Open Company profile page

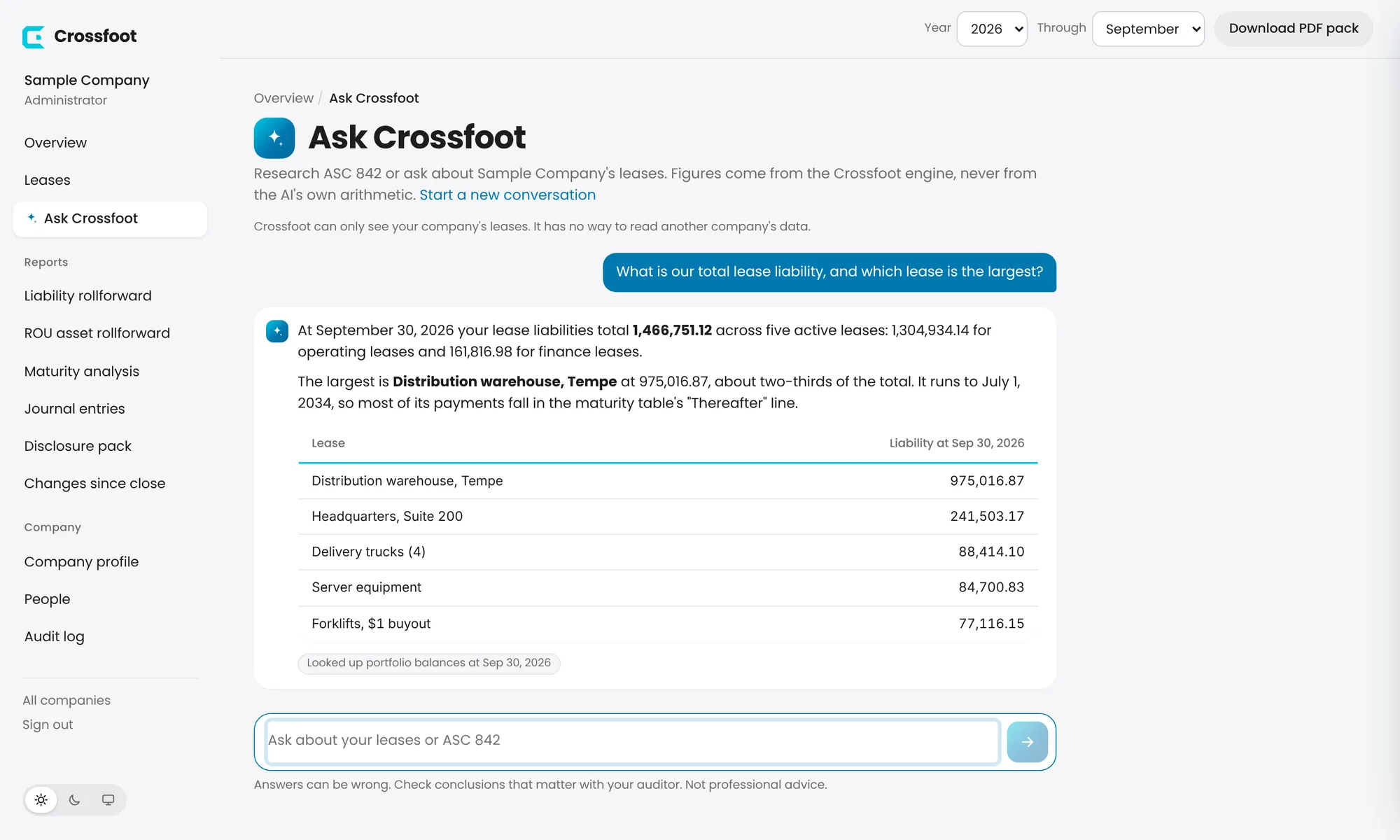pos(81,562)
